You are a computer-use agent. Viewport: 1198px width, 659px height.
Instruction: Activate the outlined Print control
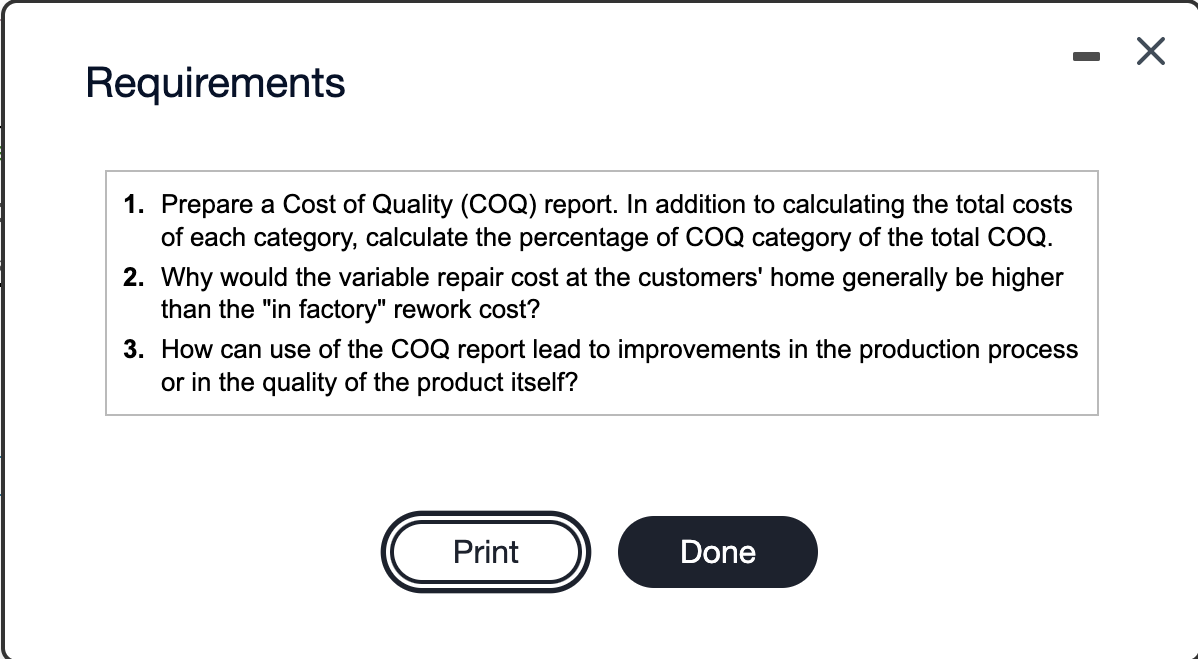pos(486,551)
